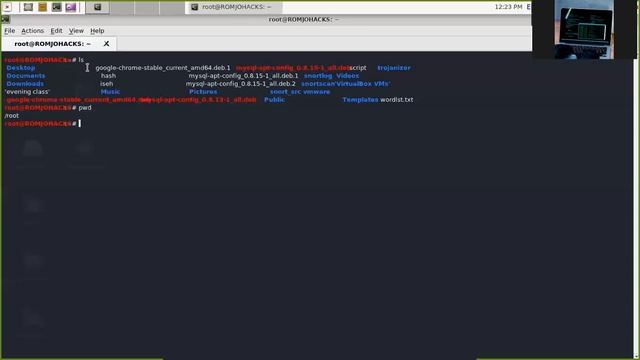
Task: Click the '/root' output line
Action: (12, 116)
